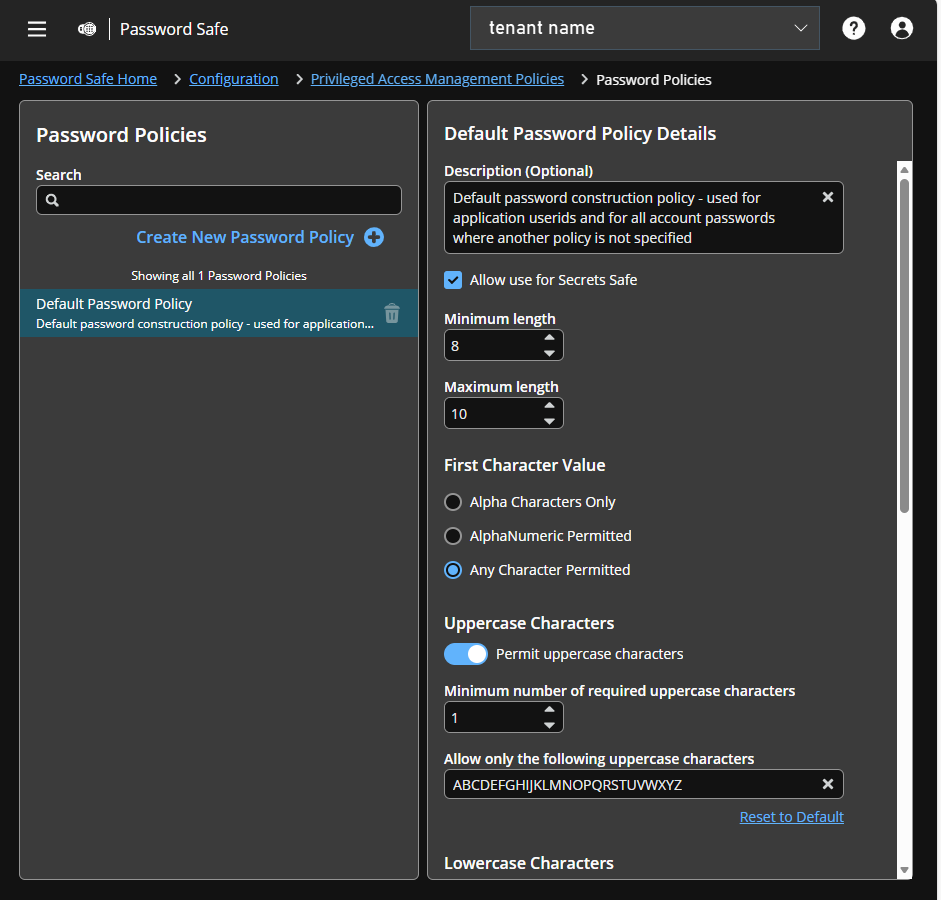Screen dimensions: 941x900
Task: Select Default Password Policy list item
Action: [219, 313]
